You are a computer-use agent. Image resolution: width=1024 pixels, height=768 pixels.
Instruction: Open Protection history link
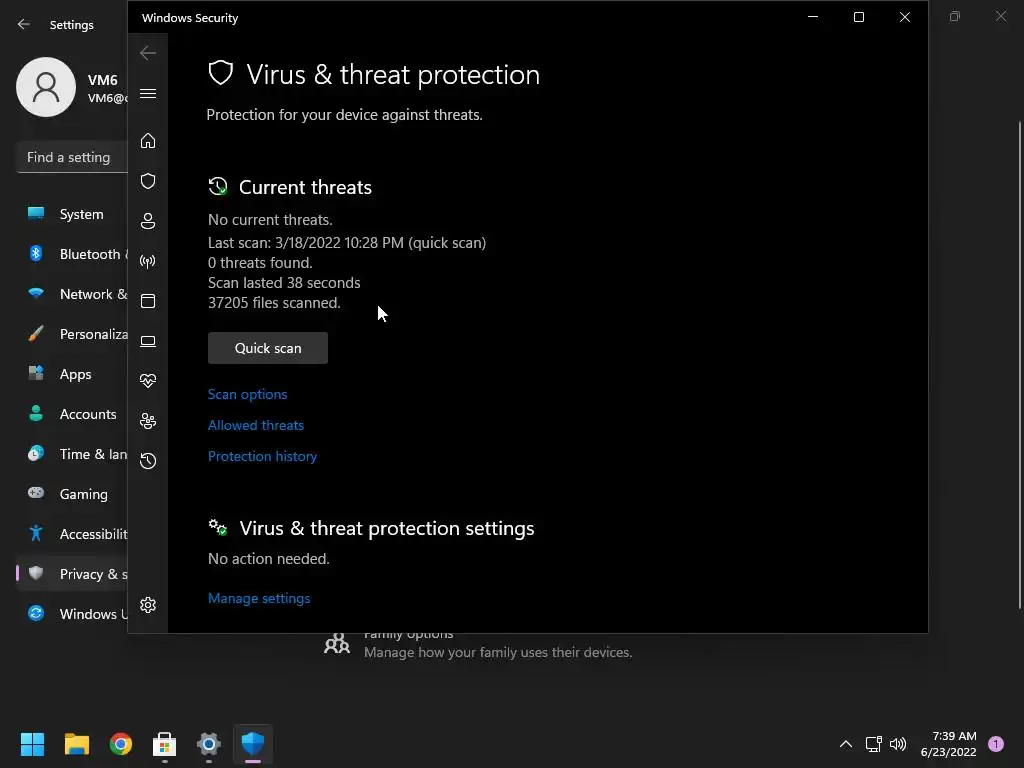click(263, 456)
